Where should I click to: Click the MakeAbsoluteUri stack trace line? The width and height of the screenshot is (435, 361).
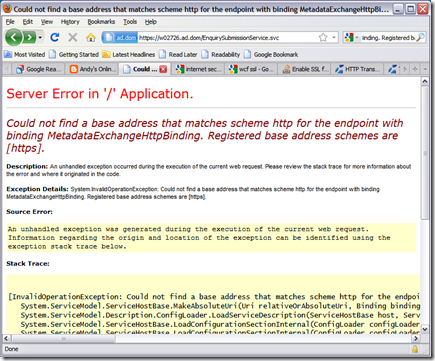(x=220, y=306)
